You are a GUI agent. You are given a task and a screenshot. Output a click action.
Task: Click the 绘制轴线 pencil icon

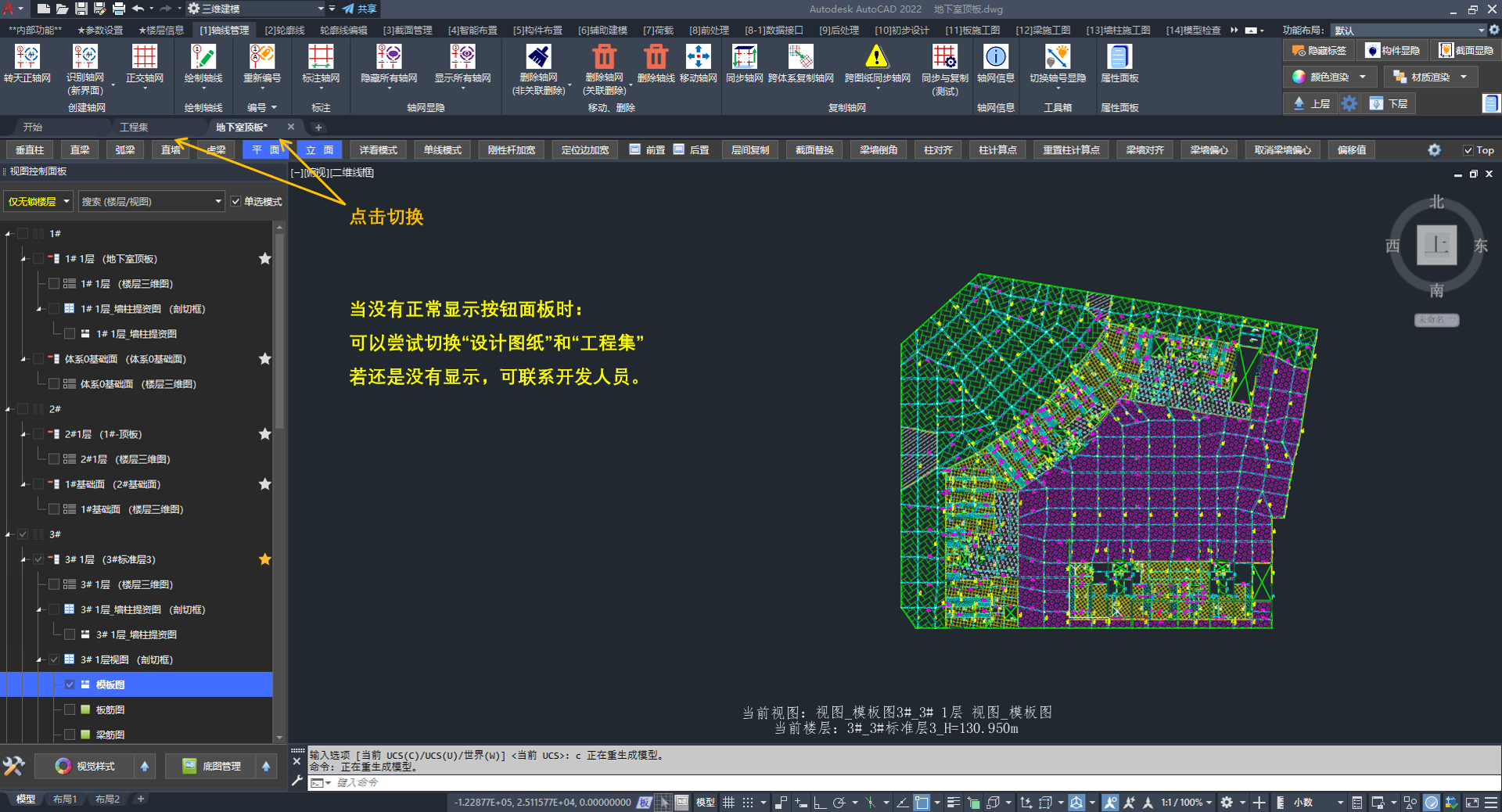203,58
